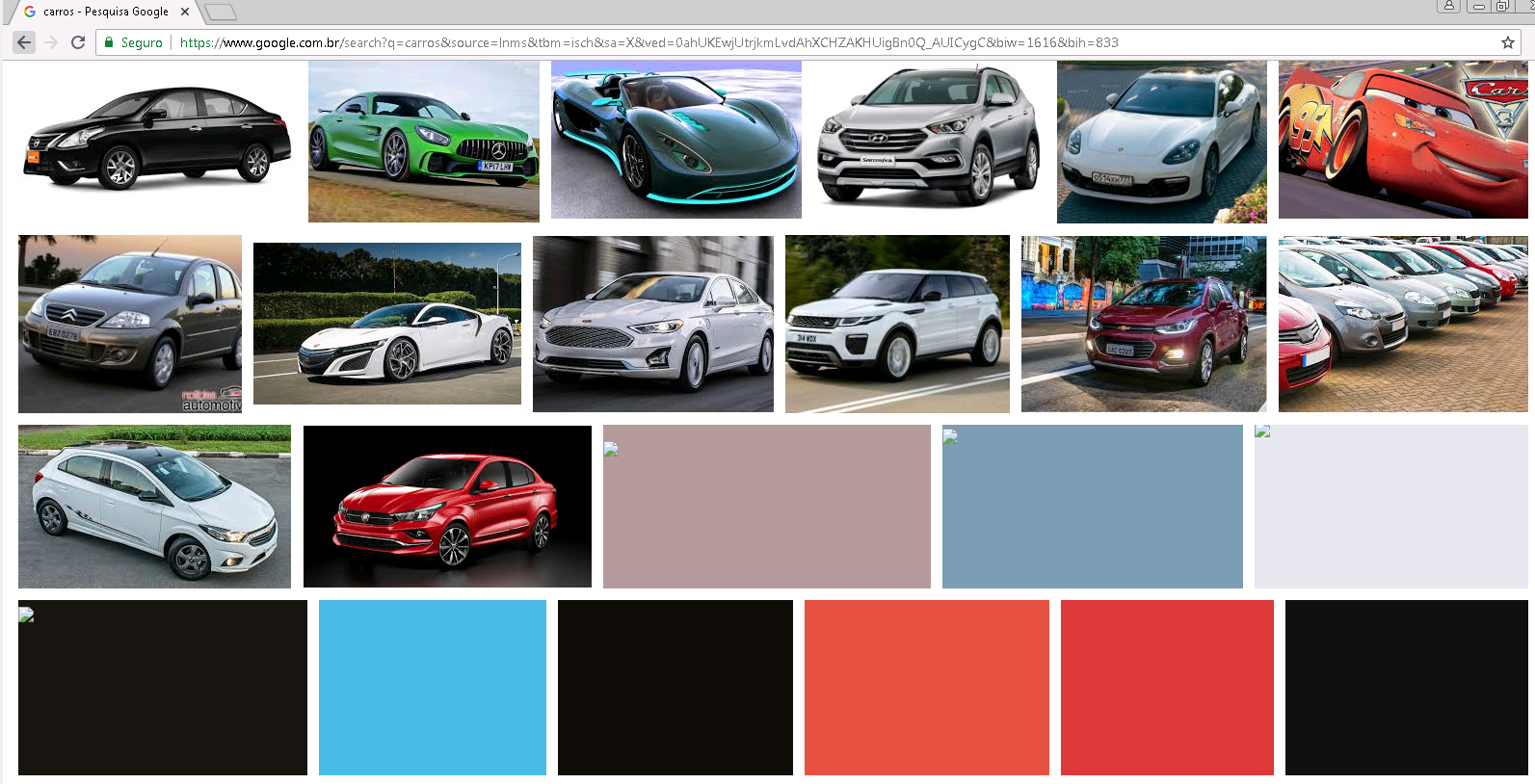Open a new tab with the tab button
The width and height of the screenshot is (1535, 784).
coord(221,12)
